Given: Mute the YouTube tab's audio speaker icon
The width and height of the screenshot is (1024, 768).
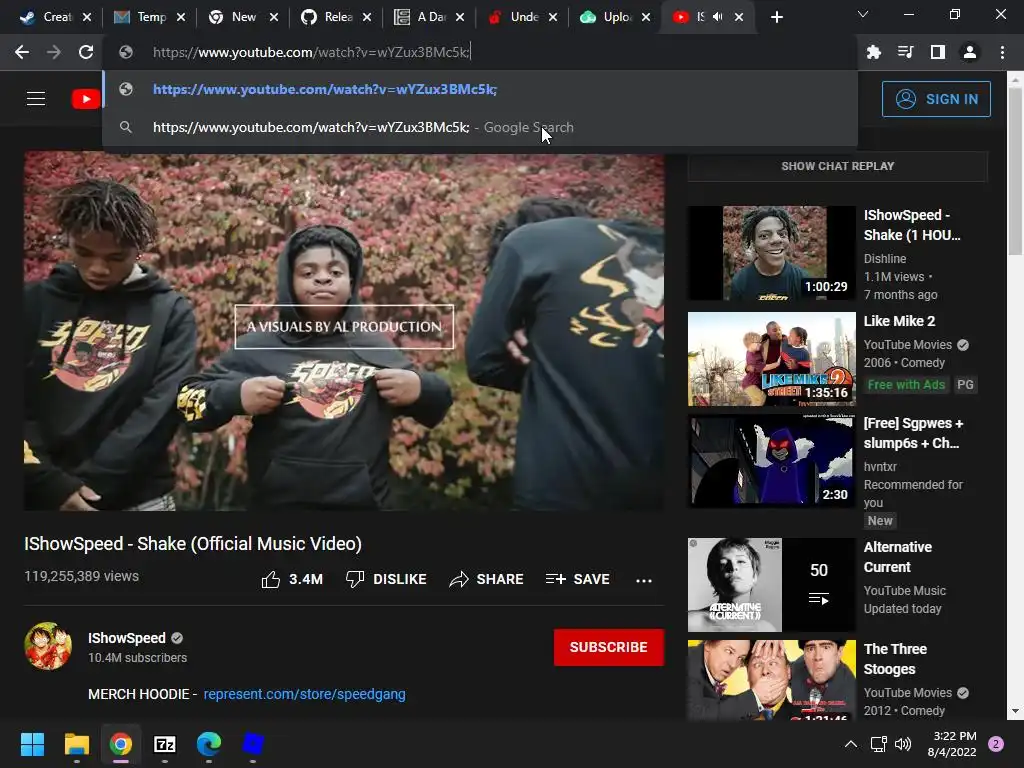Looking at the screenshot, I should (x=717, y=17).
